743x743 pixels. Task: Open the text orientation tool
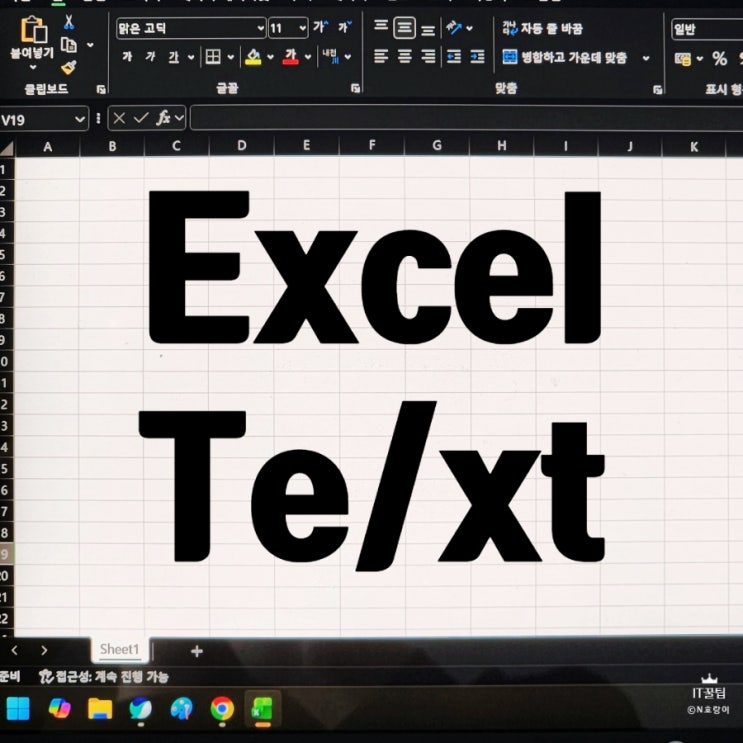tap(454, 27)
